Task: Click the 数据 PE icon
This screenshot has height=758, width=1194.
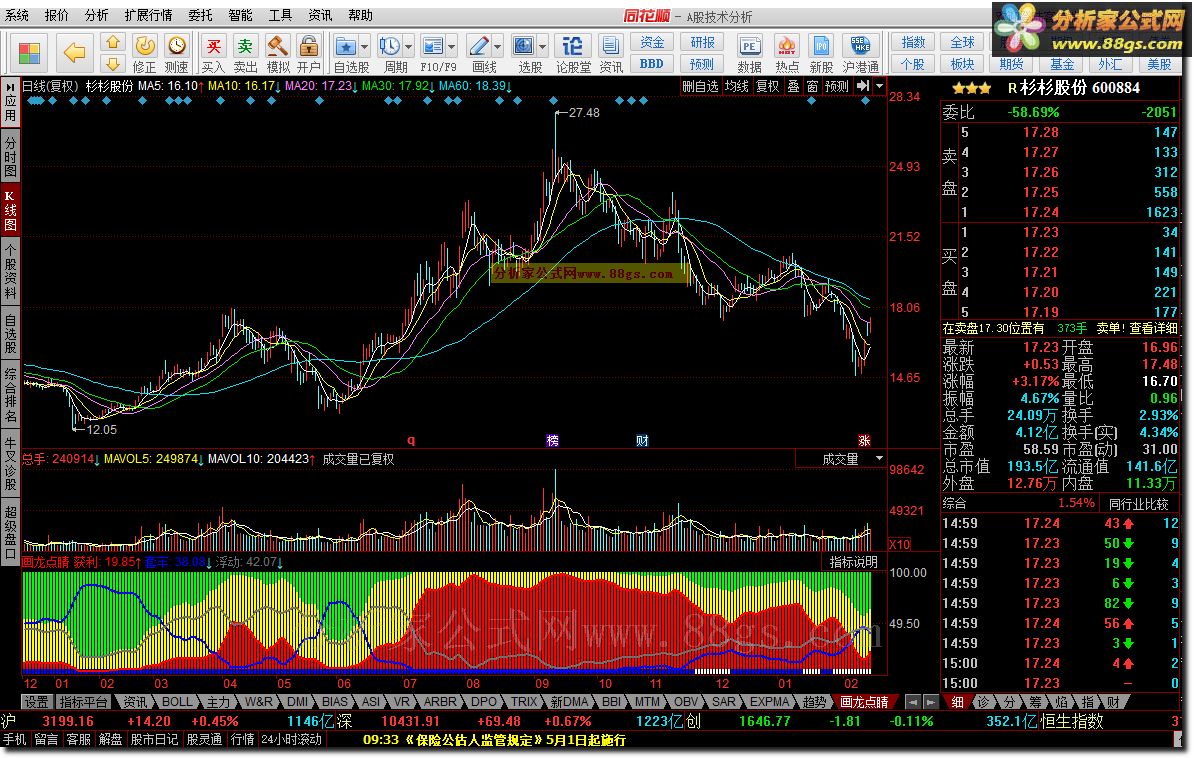Action: tap(749, 46)
